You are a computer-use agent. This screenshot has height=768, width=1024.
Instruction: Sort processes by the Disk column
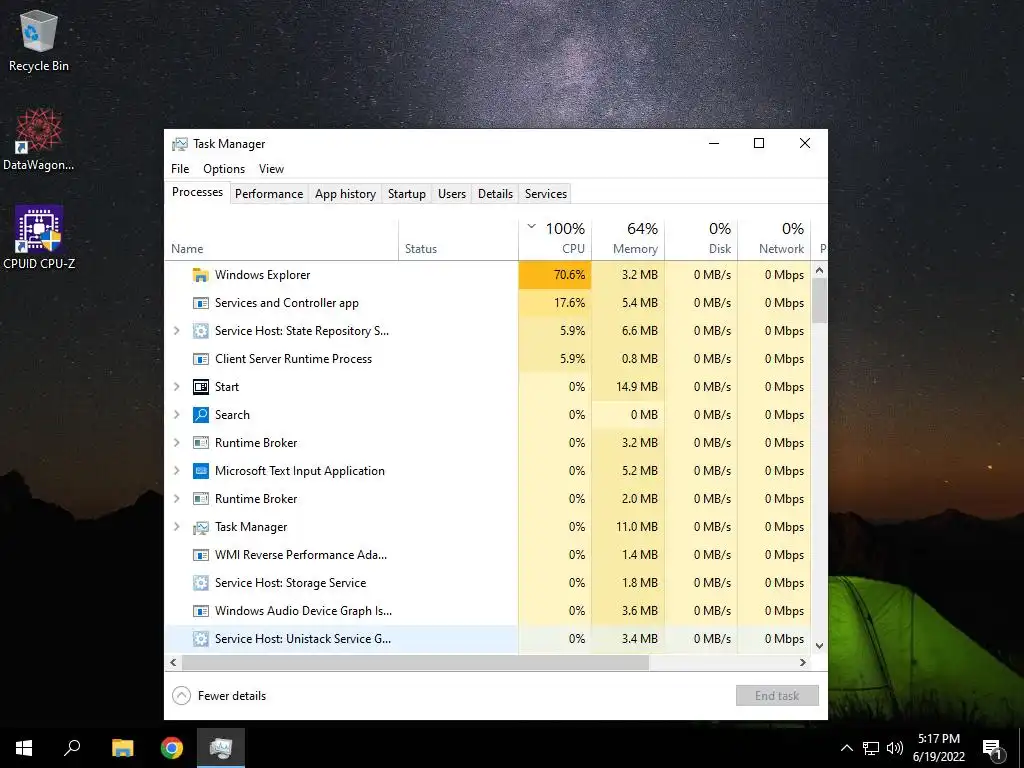(701, 239)
